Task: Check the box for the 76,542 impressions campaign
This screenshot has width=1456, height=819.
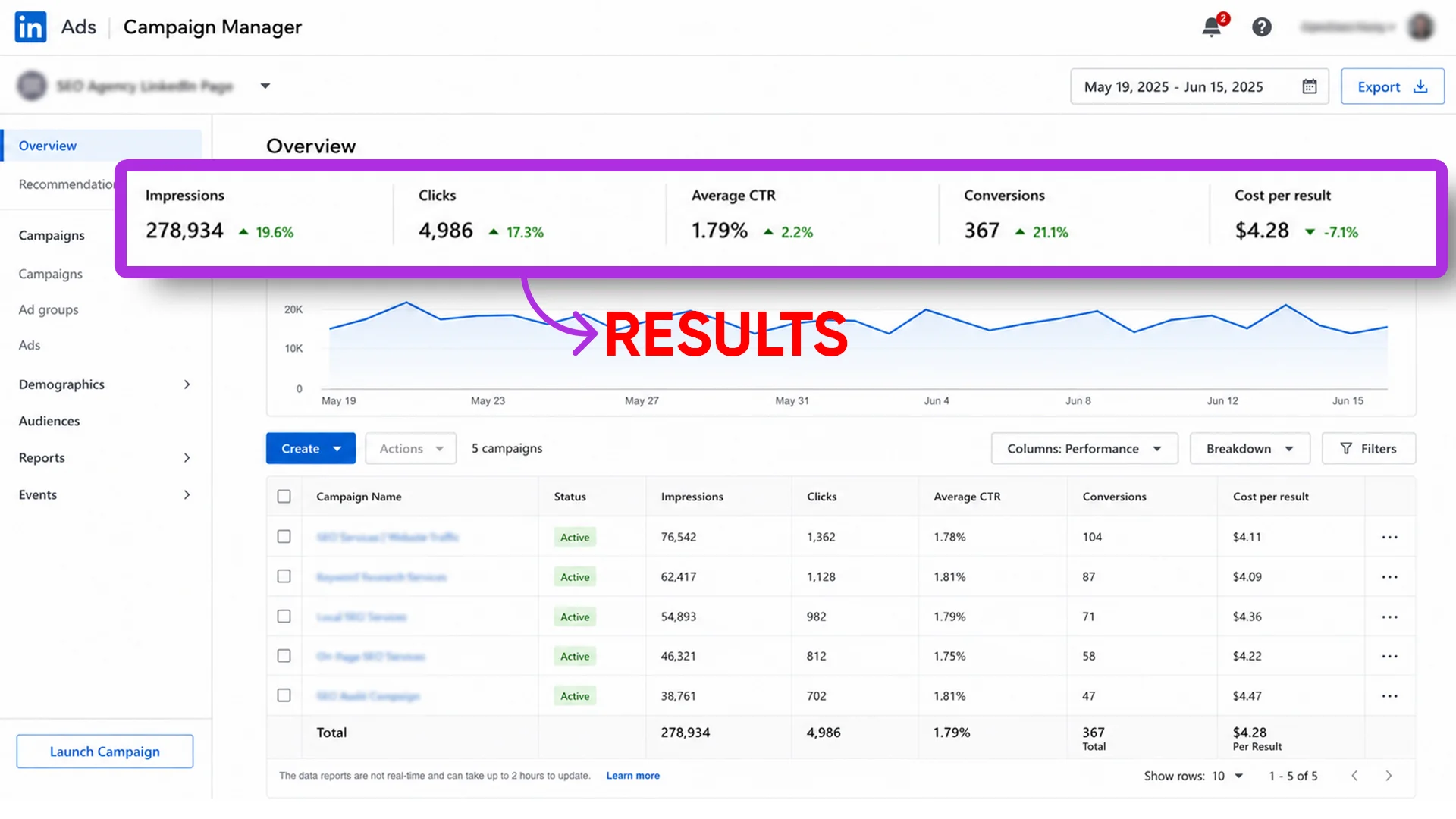Action: point(284,537)
